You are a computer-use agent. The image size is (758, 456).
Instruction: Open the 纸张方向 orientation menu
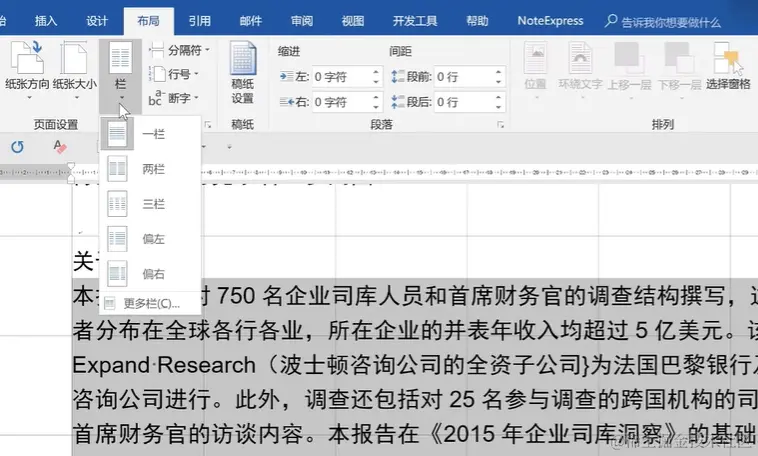click(x=27, y=70)
